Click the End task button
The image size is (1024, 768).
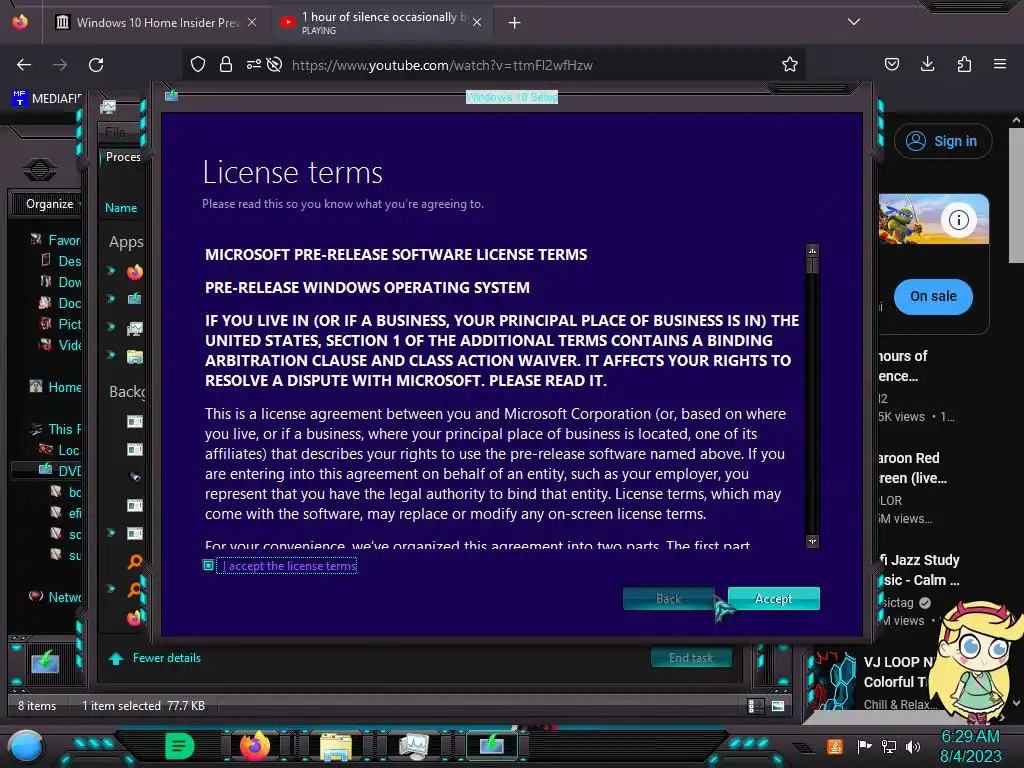(x=691, y=658)
